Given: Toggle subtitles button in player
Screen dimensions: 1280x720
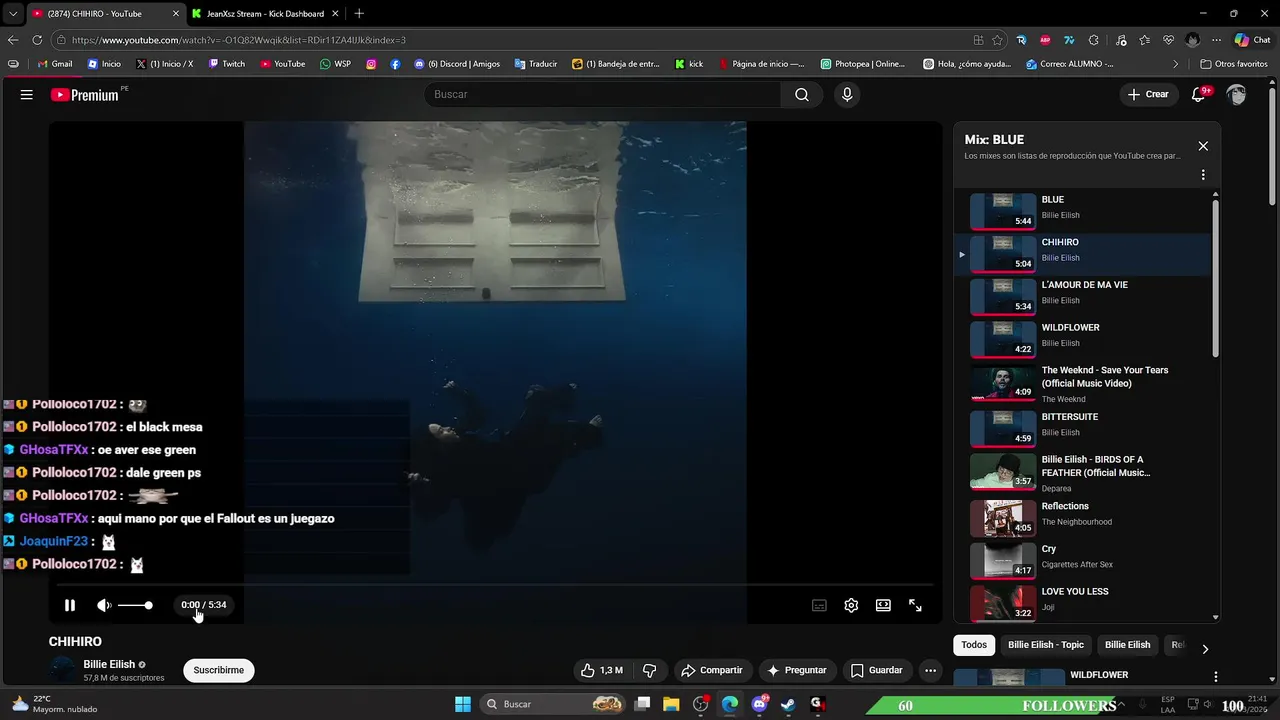Looking at the screenshot, I should pos(819,605).
